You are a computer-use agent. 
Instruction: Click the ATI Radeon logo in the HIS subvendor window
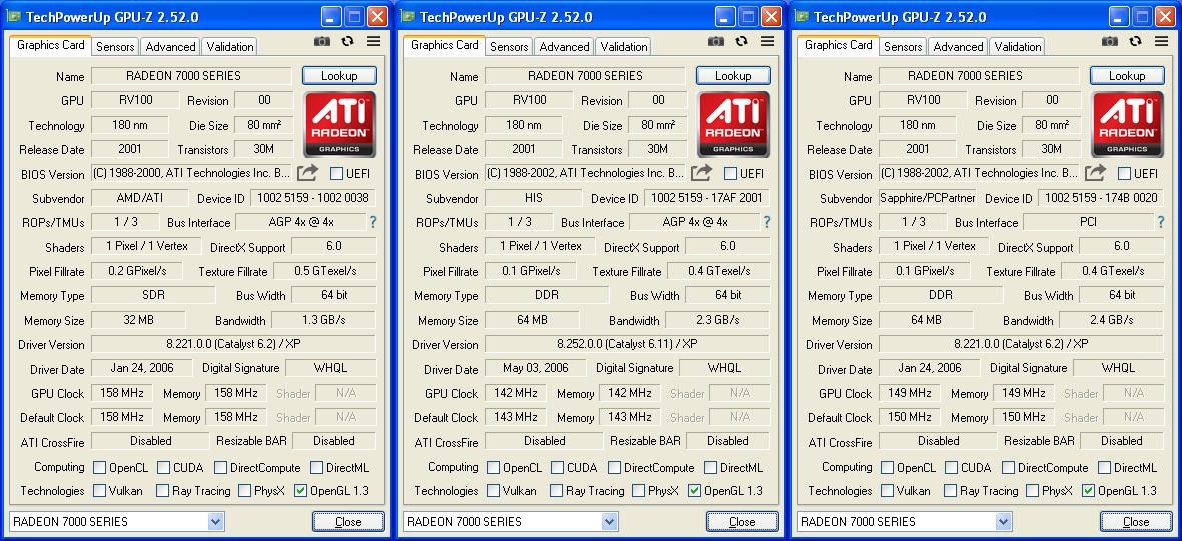click(x=733, y=124)
